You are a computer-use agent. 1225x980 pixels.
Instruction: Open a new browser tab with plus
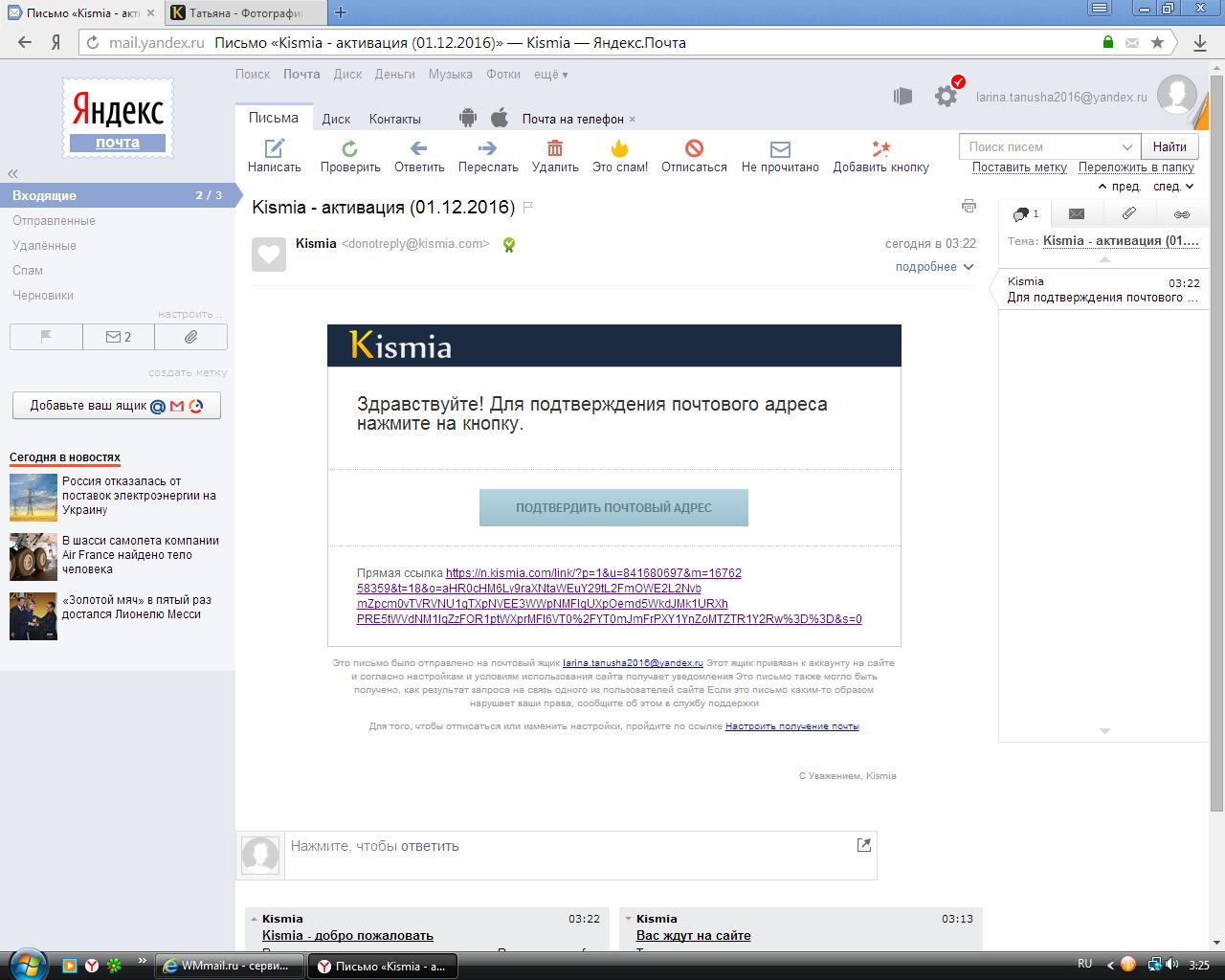pyautogui.click(x=340, y=13)
